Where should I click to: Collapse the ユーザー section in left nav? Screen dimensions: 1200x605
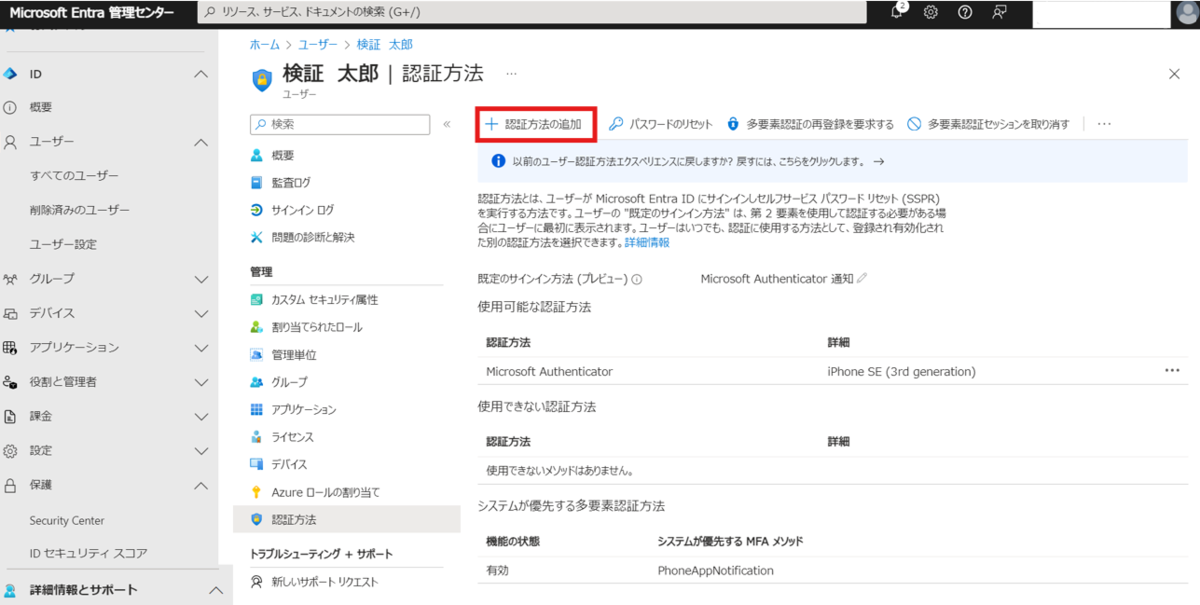click(200, 142)
